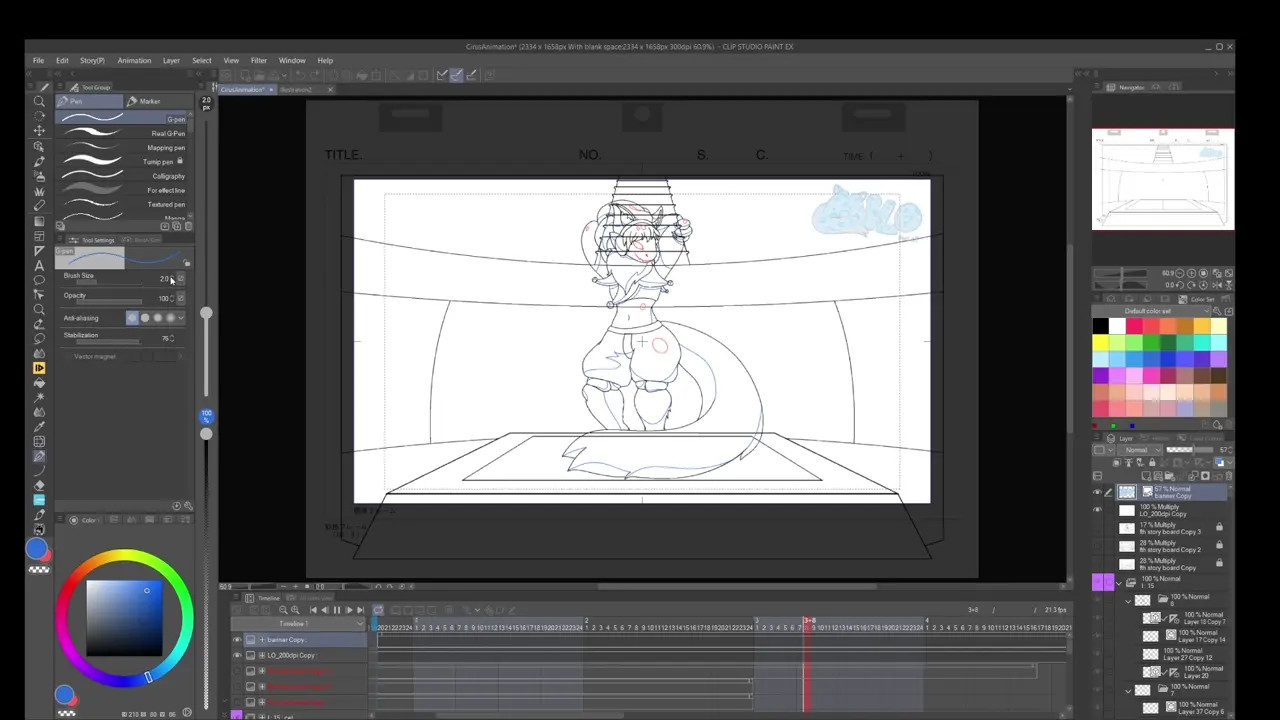Show the first red-named timeline track
The image size is (1280, 720).
tap(237, 671)
